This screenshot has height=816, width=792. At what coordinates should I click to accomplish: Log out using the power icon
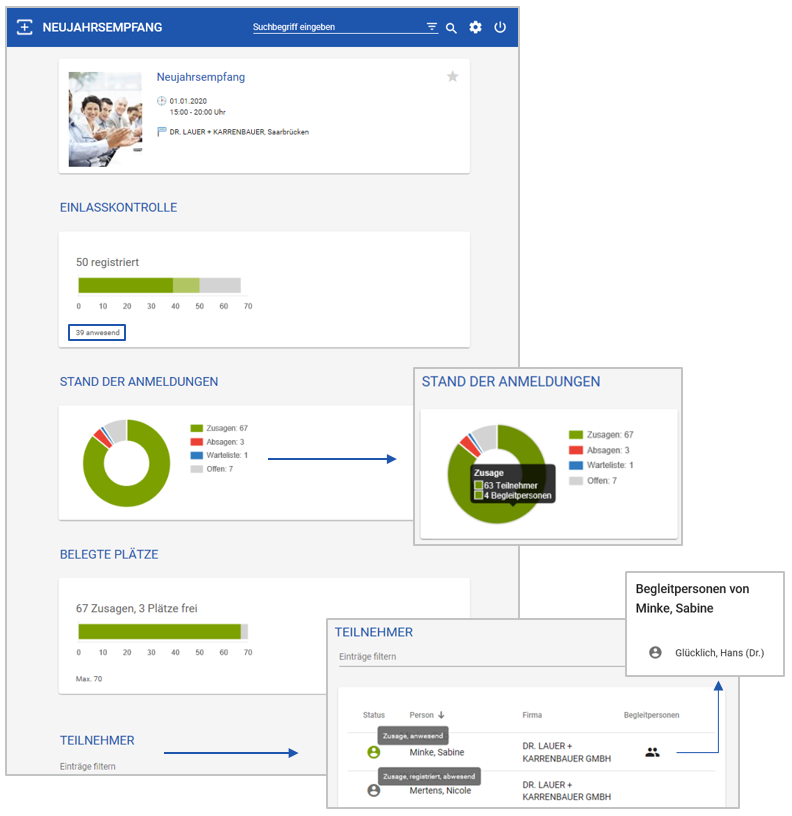500,27
